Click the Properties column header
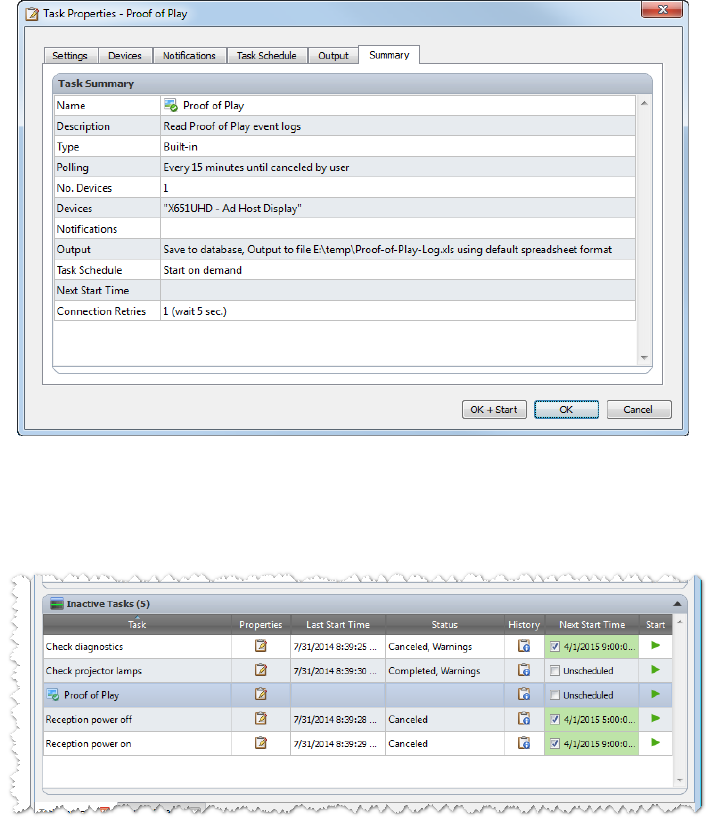 [x=260, y=624]
